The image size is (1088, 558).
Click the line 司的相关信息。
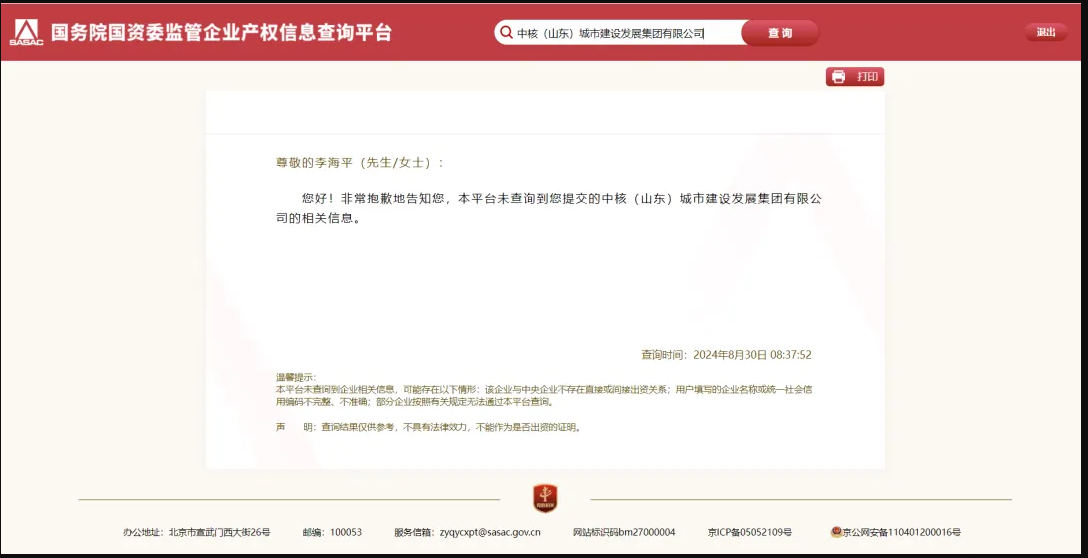[320, 219]
